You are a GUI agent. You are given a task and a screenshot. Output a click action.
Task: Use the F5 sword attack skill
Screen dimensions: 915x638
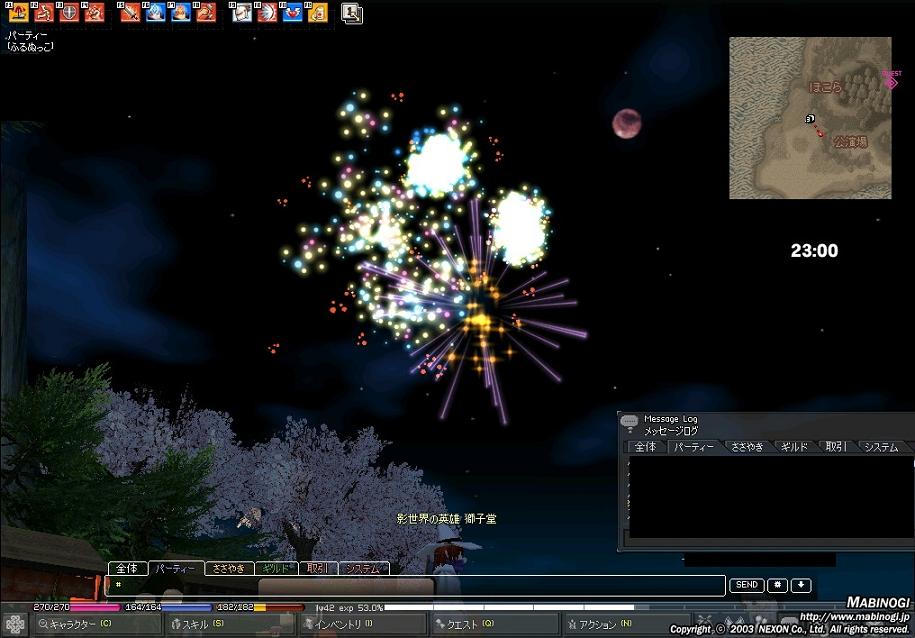(x=130, y=12)
